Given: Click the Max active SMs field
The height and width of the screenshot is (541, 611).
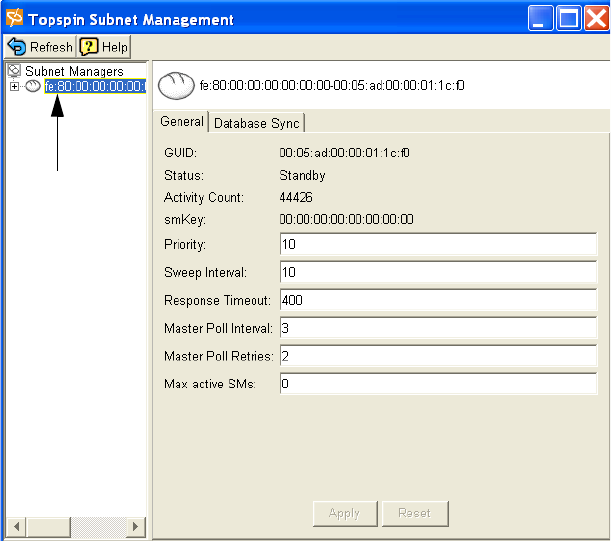Looking at the screenshot, I should 438,384.
